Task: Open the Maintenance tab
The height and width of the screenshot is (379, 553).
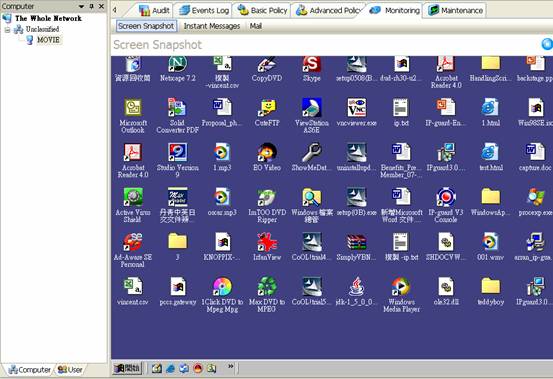Action: click(455, 11)
